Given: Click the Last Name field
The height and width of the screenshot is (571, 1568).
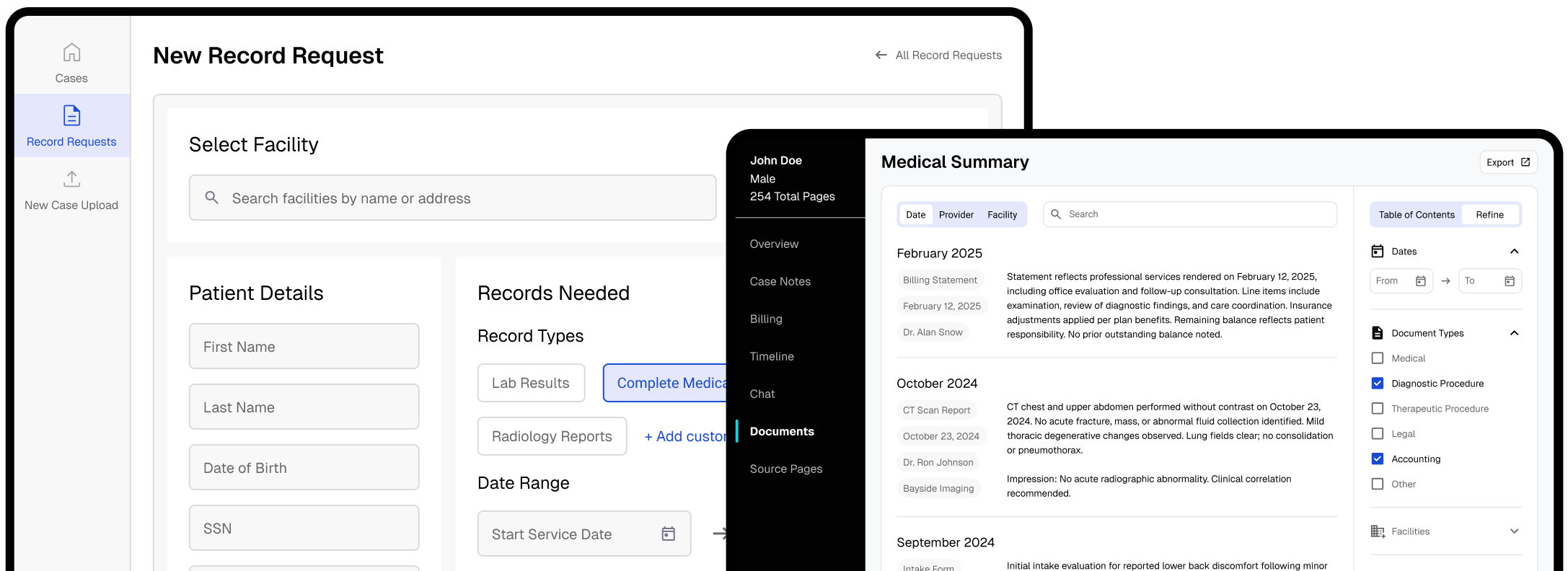Looking at the screenshot, I should 304,407.
